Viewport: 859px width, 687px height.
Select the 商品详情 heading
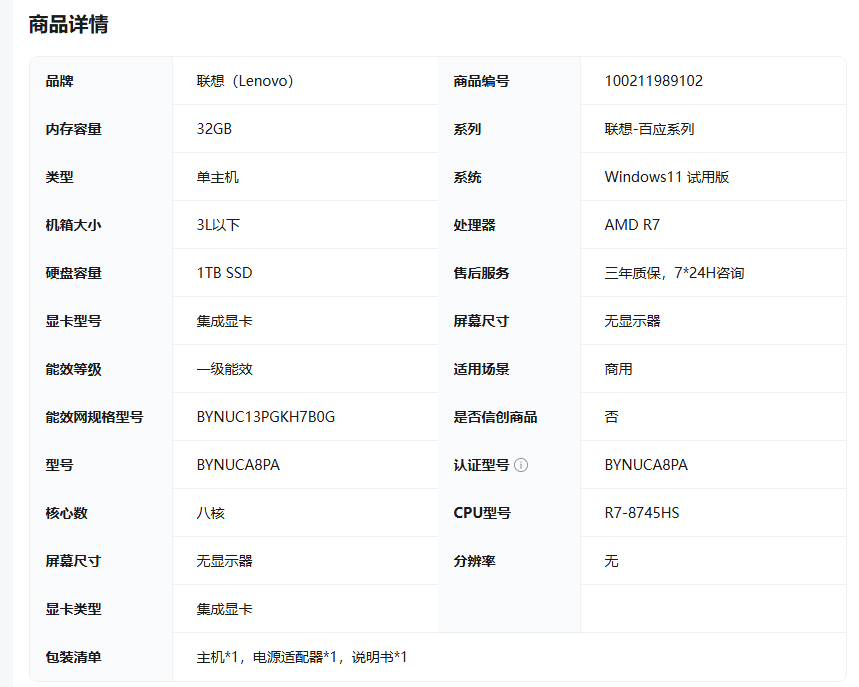point(68,25)
